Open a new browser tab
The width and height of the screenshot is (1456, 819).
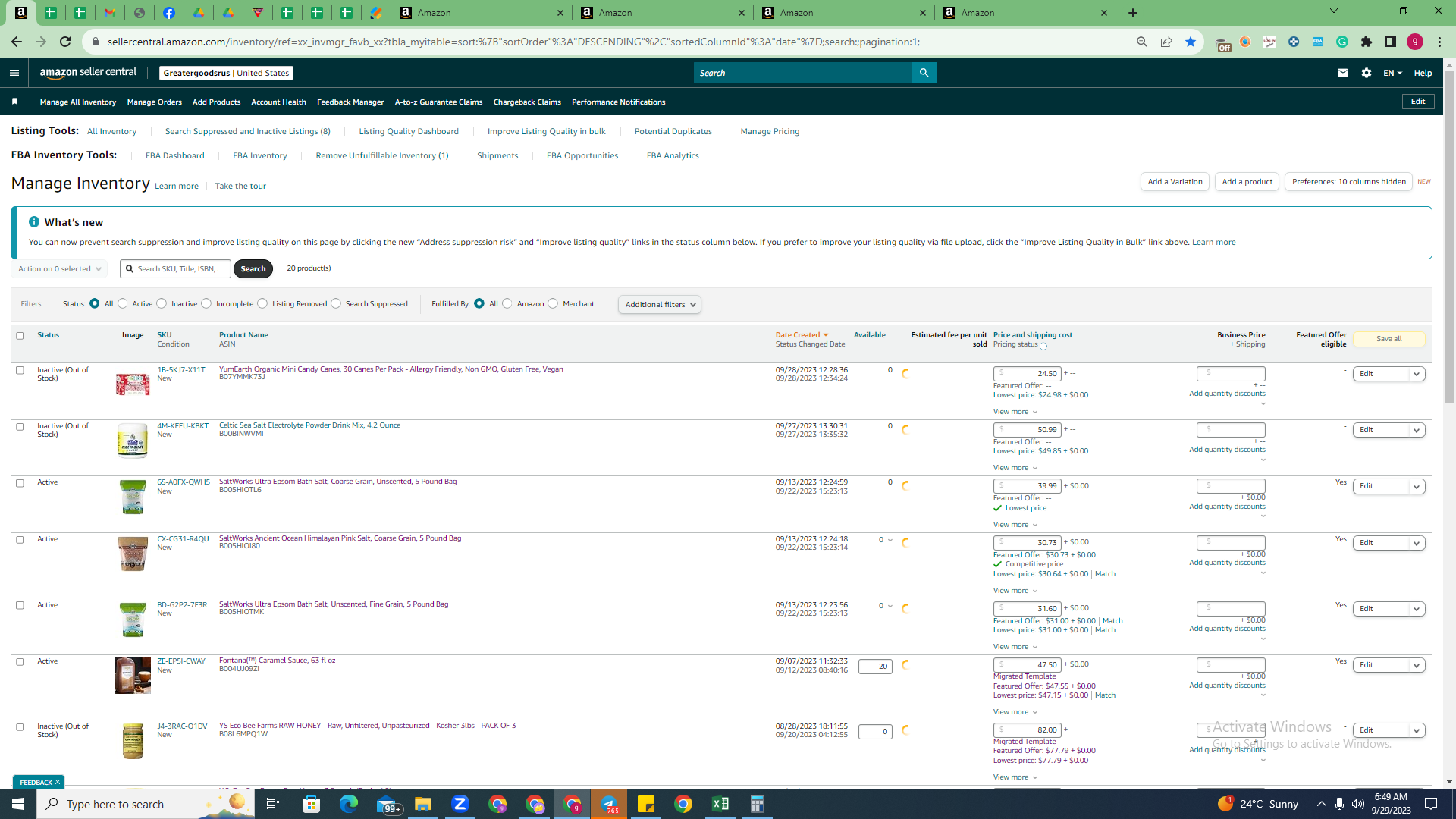(x=1133, y=13)
